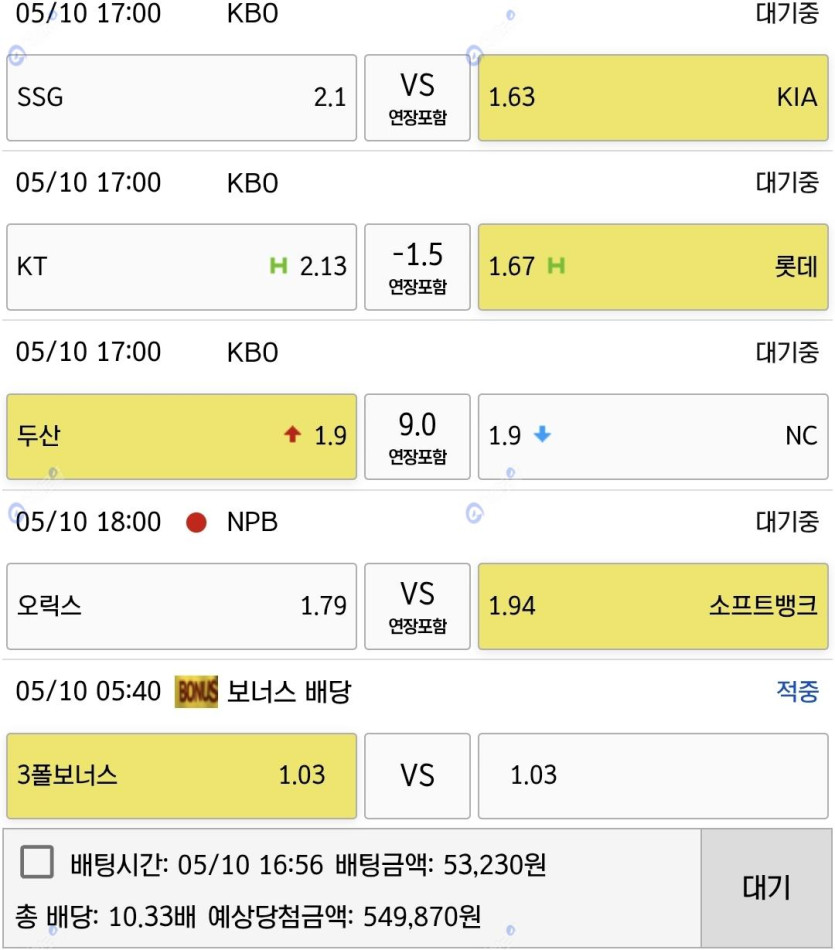Select the KT 2.13 handicap odds cell
The height and width of the screenshot is (950, 835).
(182, 267)
